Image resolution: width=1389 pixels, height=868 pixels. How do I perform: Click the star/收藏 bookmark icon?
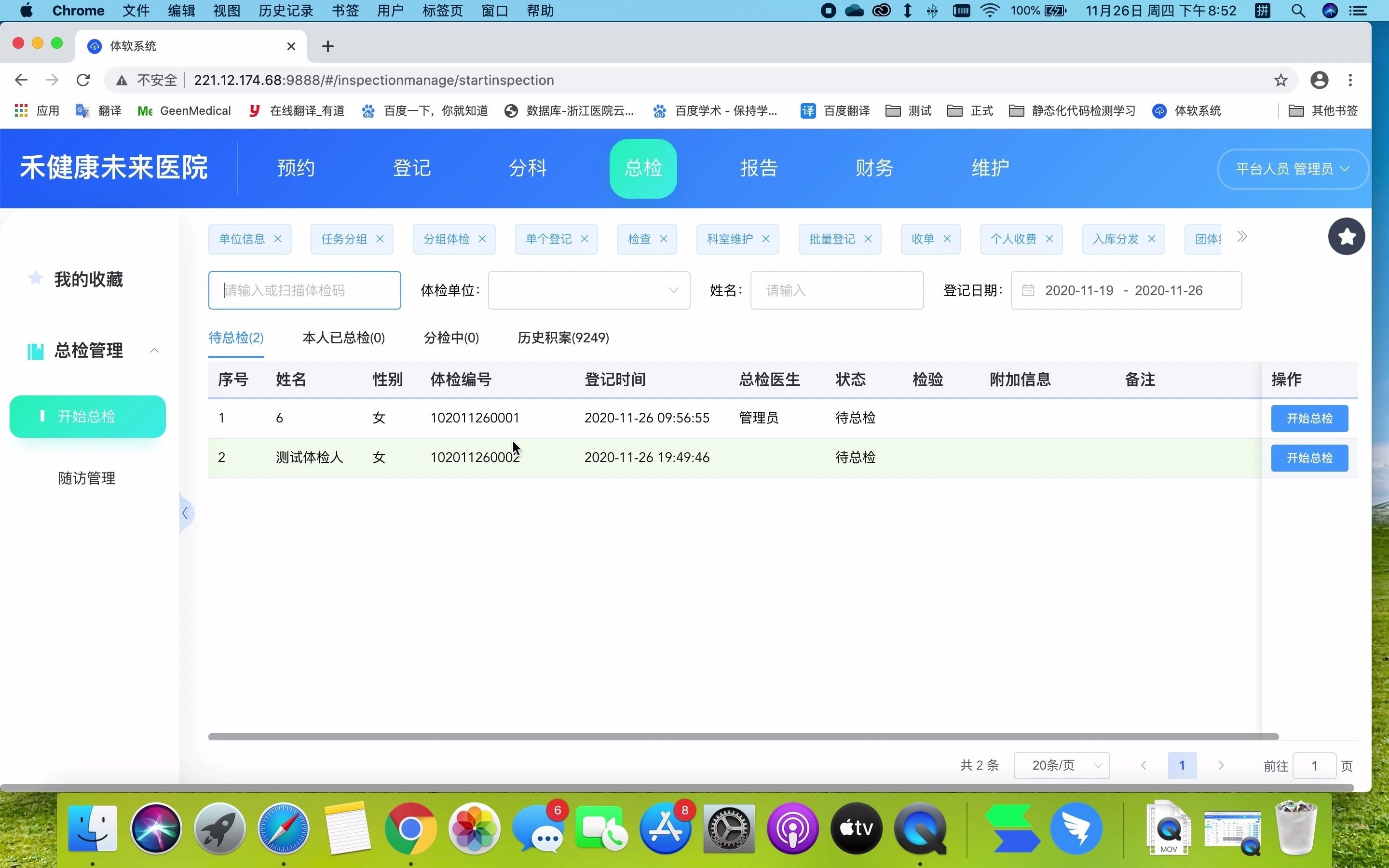pos(1346,237)
